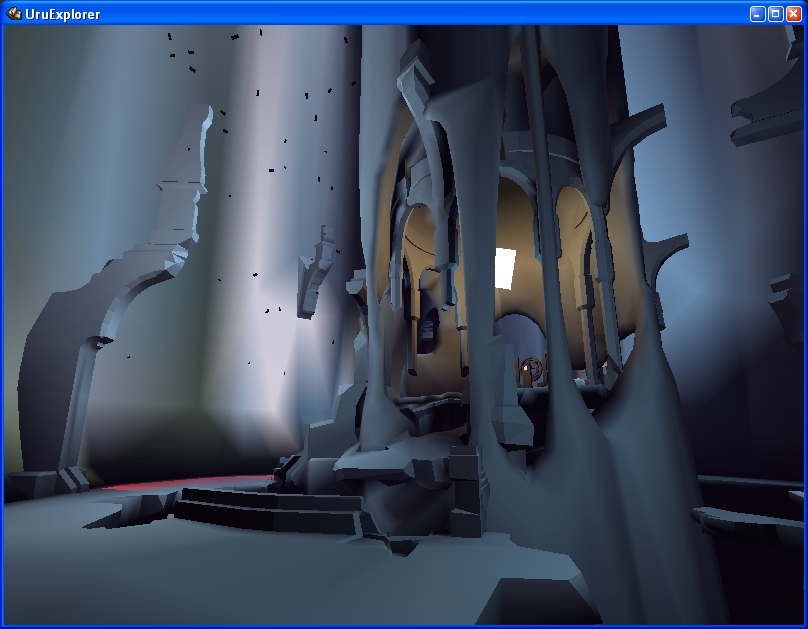Viewport: 808px width, 629px height.
Task: Click the dark recessed doorway inside the chamber
Action: point(428,332)
